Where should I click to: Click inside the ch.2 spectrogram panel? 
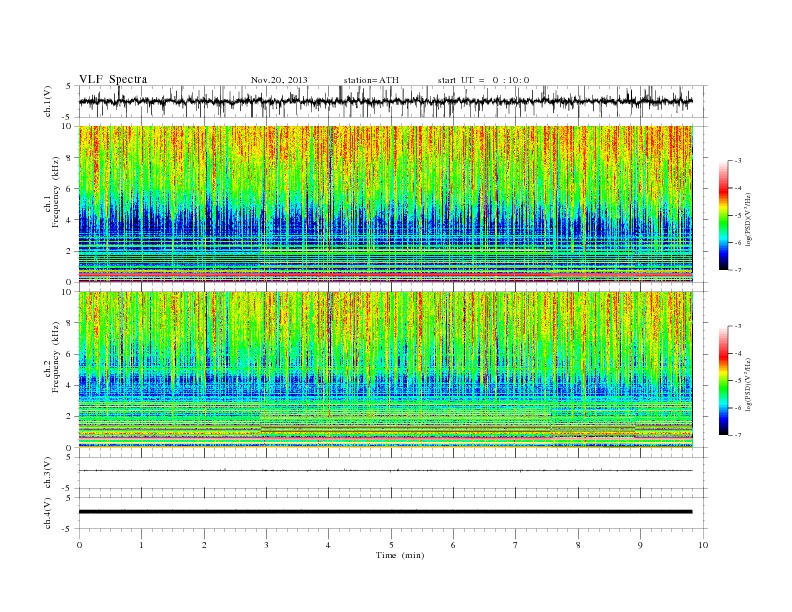[x=385, y=369]
